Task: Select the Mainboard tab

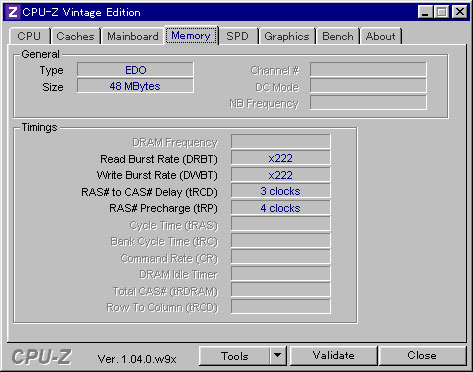Action: [133, 36]
